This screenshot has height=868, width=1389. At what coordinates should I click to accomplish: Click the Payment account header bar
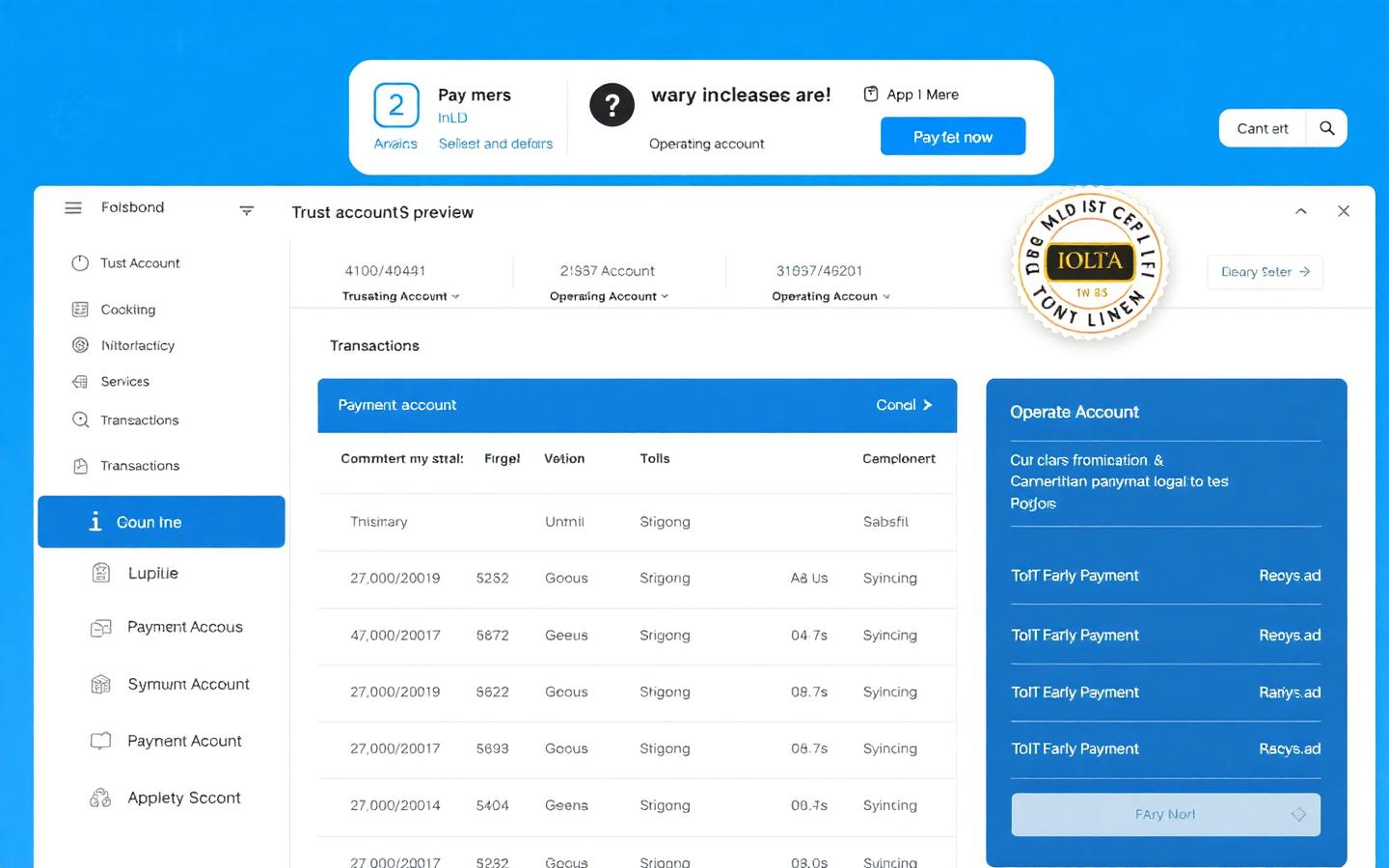click(637, 405)
